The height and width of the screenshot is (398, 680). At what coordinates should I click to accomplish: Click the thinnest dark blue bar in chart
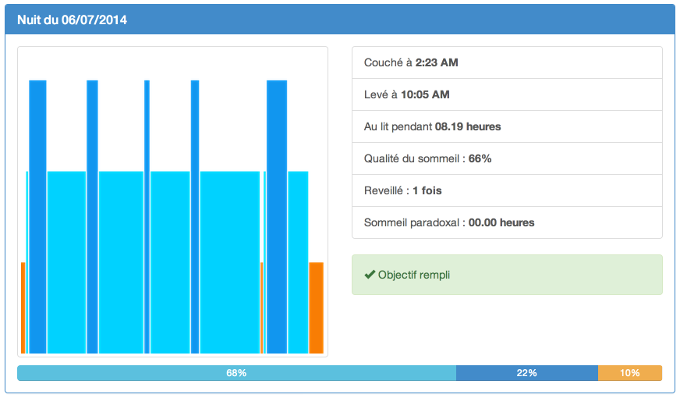click(147, 217)
